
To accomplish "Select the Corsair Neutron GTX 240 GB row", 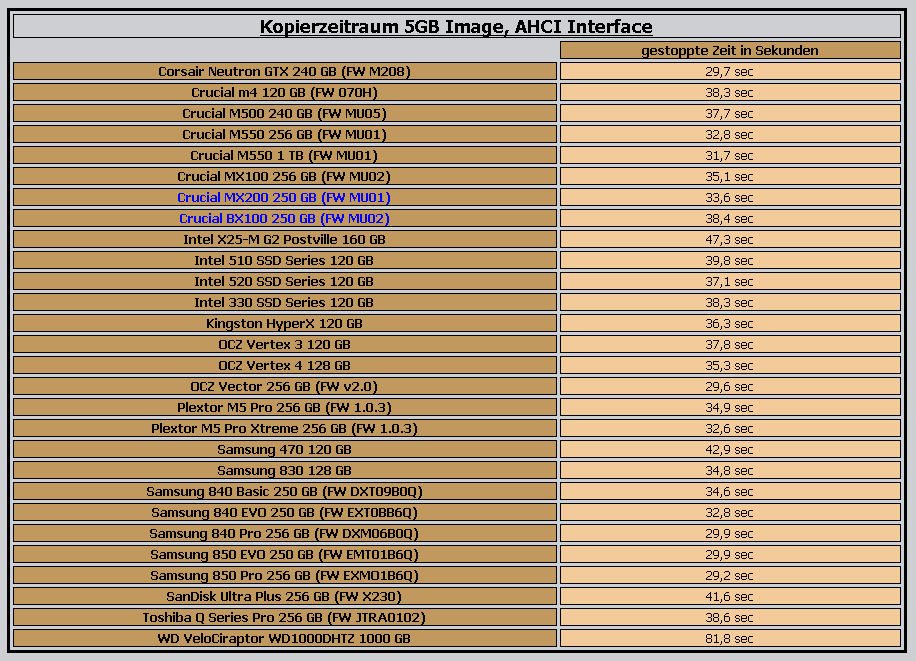I will [284, 71].
